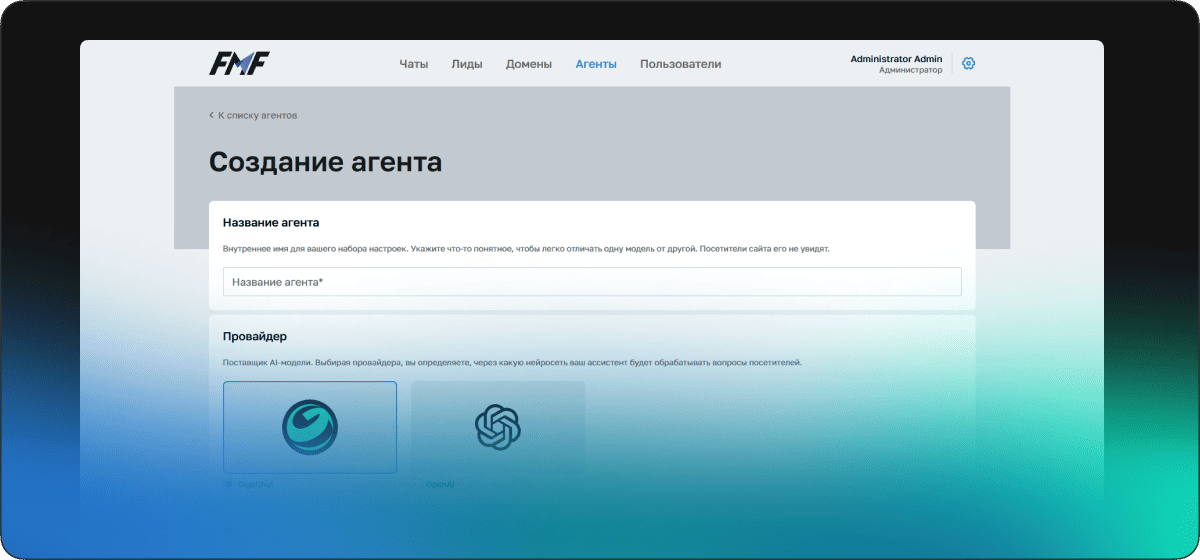Return via the К списку агентов link

(257, 115)
